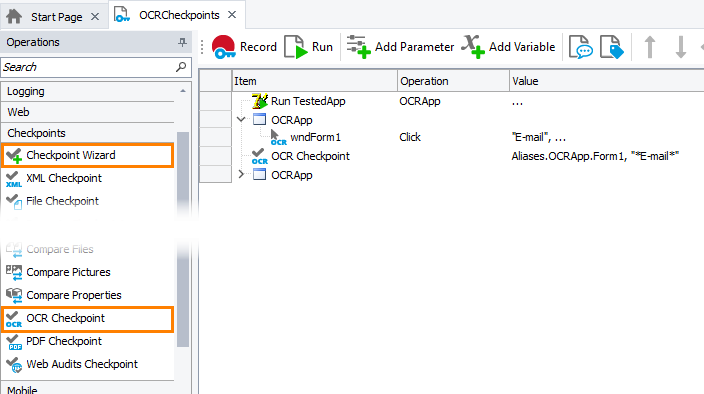The width and height of the screenshot is (704, 394).
Task: Select the Checkpoint Wizard operation
Action: [88, 155]
